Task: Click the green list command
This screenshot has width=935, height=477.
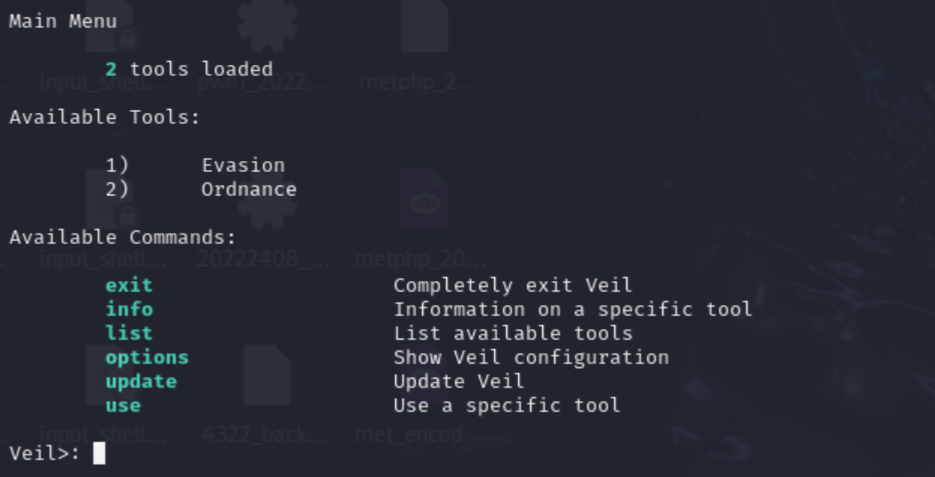Action: (129, 333)
